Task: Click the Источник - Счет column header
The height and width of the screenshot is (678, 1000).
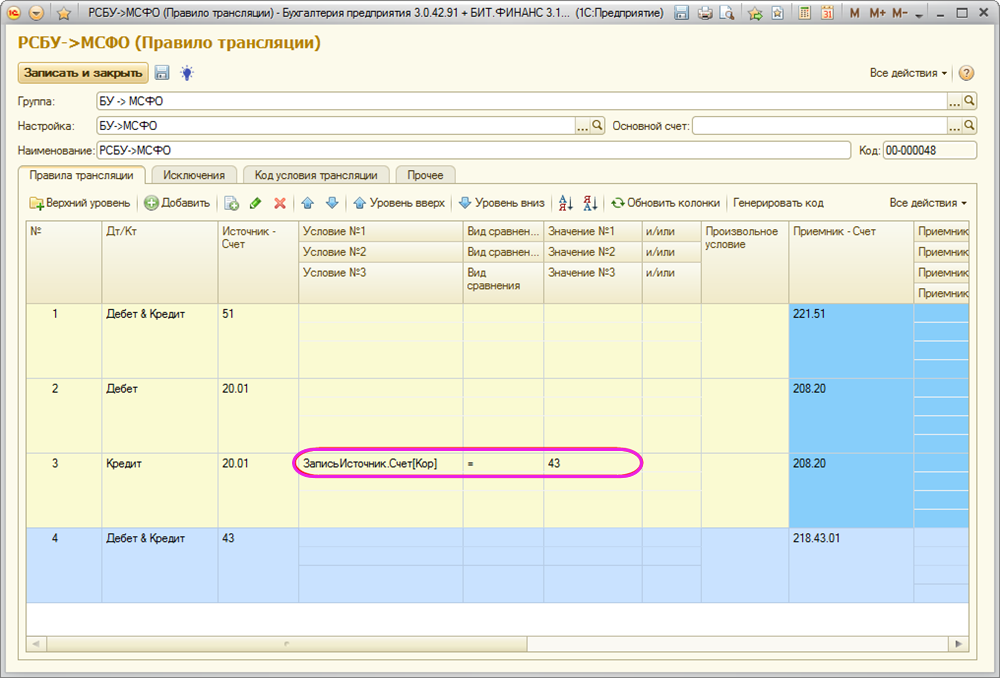Action: tap(258, 262)
